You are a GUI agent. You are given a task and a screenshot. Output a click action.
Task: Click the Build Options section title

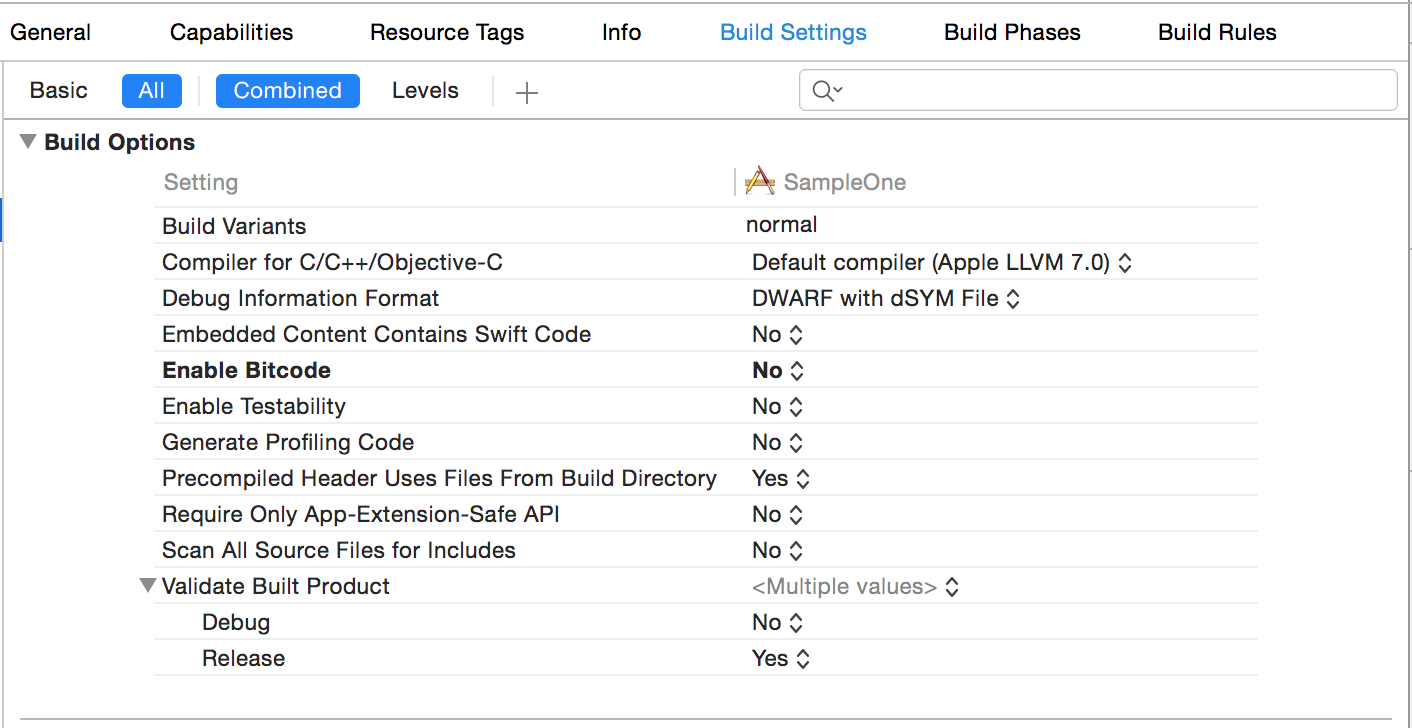pyautogui.click(x=120, y=142)
